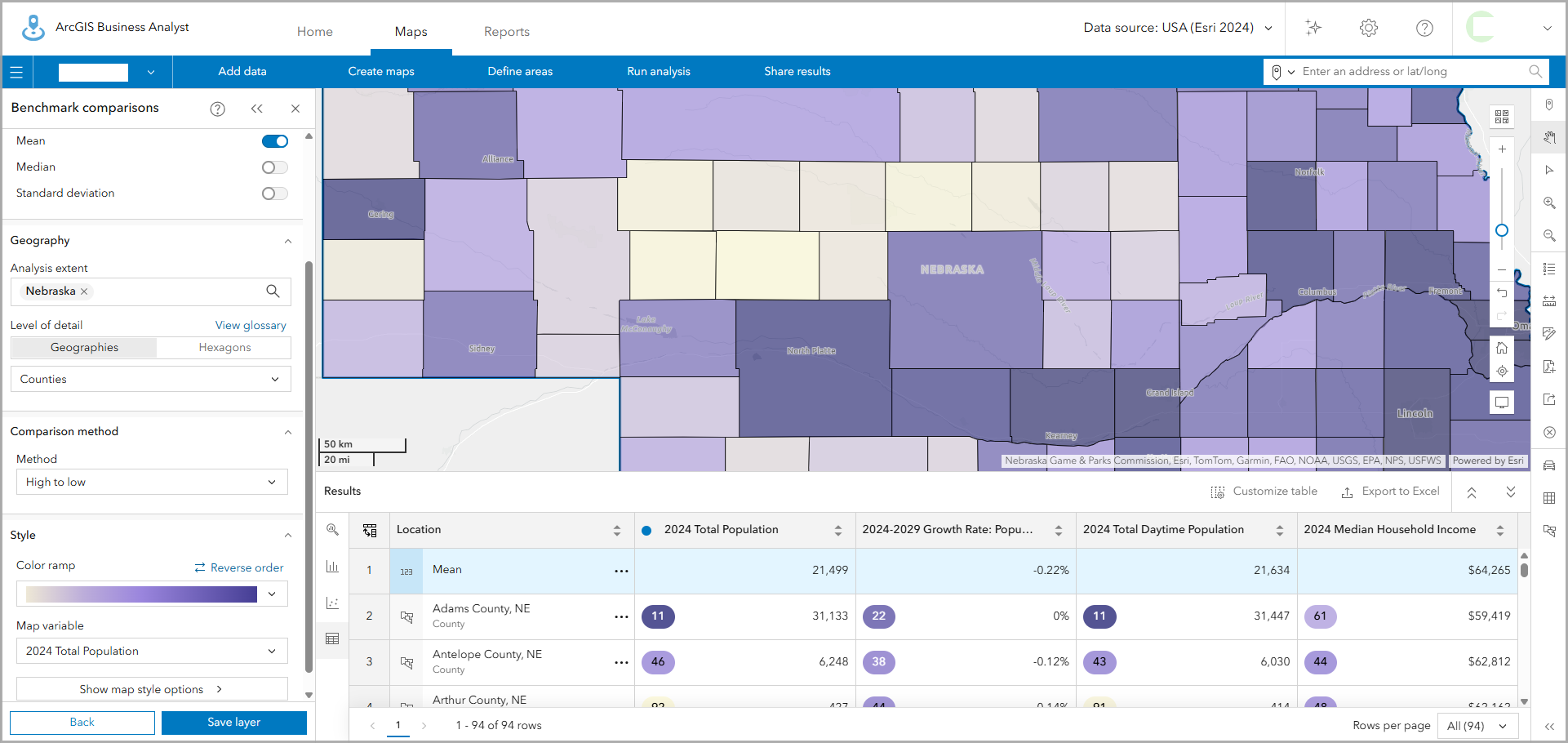The width and height of the screenshot is (1568, 743).
Task: Go to the Home tab
Action: tap(315, 32)
